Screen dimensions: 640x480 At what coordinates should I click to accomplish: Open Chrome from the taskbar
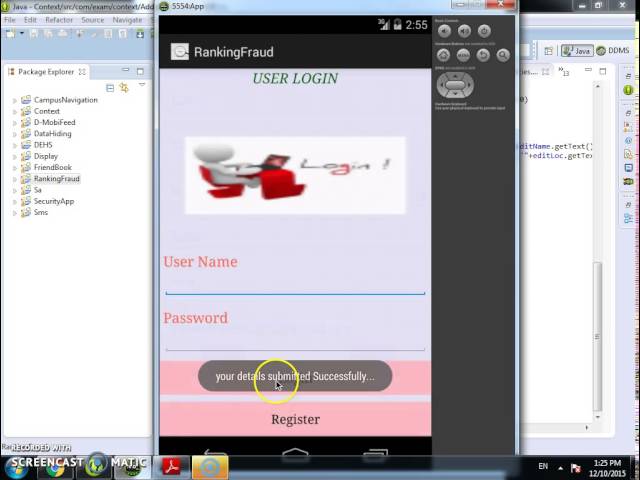[x=55, y=468]
